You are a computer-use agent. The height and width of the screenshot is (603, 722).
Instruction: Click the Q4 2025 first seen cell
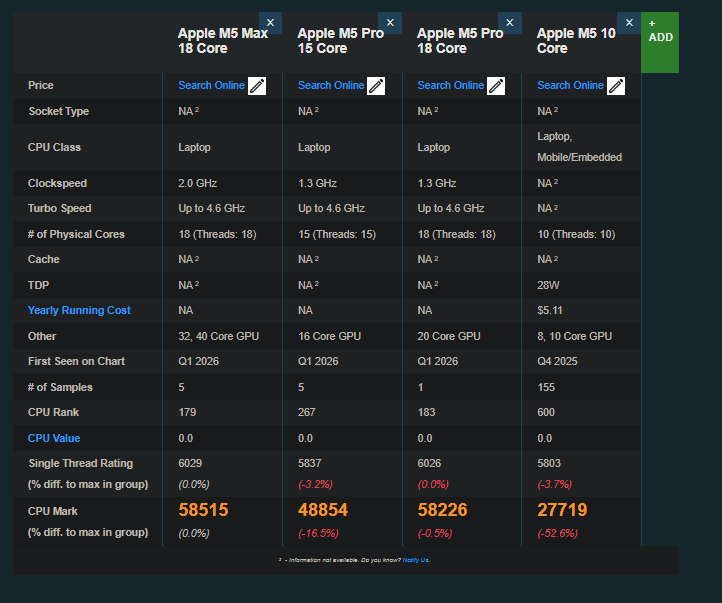[x=557, y=361]
